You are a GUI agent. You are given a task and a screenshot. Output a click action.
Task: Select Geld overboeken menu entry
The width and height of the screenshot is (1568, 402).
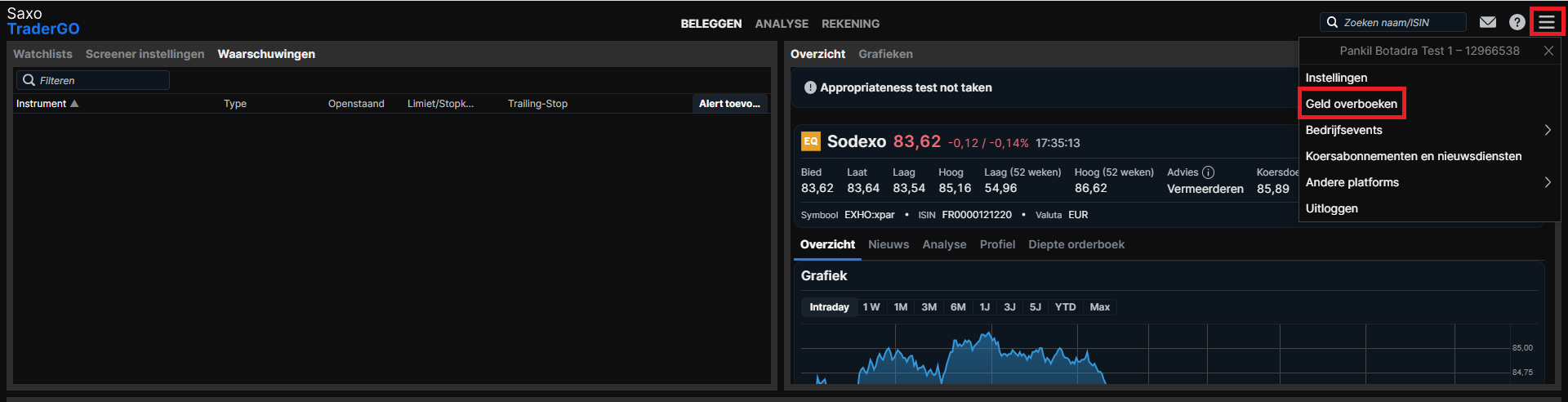tap(1352, 104)
